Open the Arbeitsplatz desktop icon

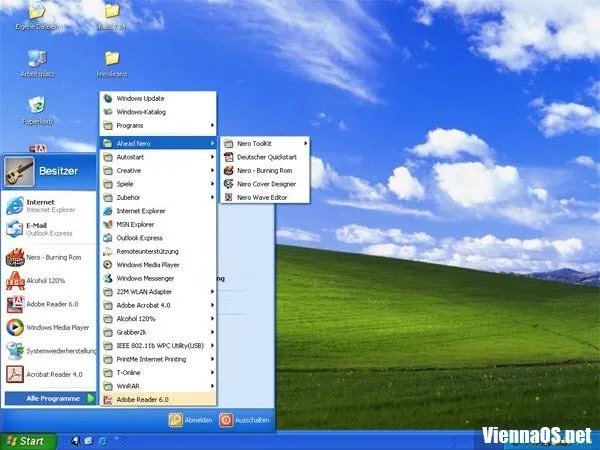coord(38,58)
